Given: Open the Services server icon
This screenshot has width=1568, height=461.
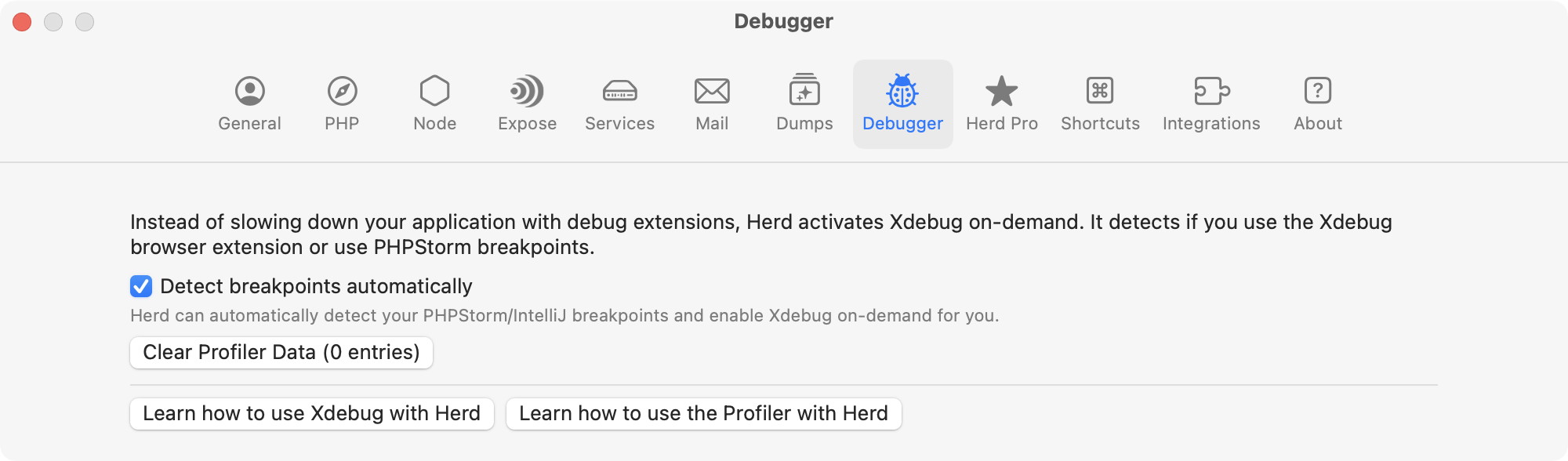Looking at the screenshot, I should tap(619, 92).
